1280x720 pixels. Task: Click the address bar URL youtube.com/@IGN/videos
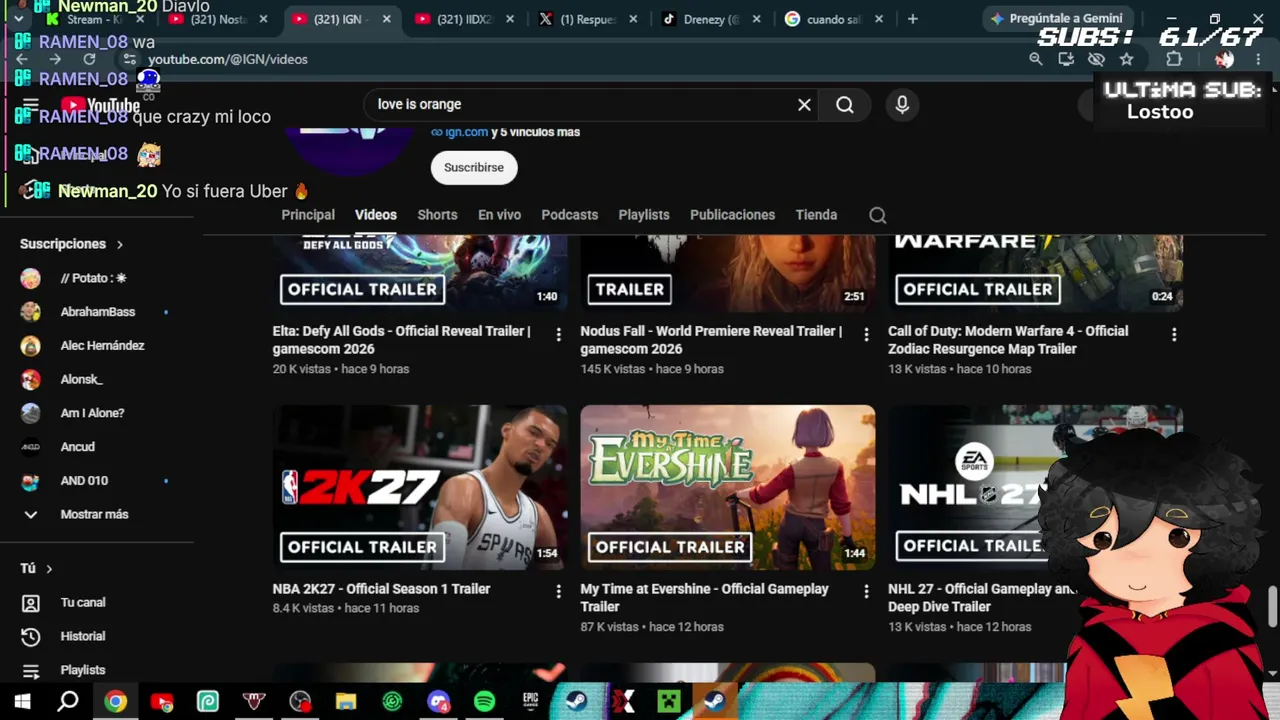tap(228, 59)
